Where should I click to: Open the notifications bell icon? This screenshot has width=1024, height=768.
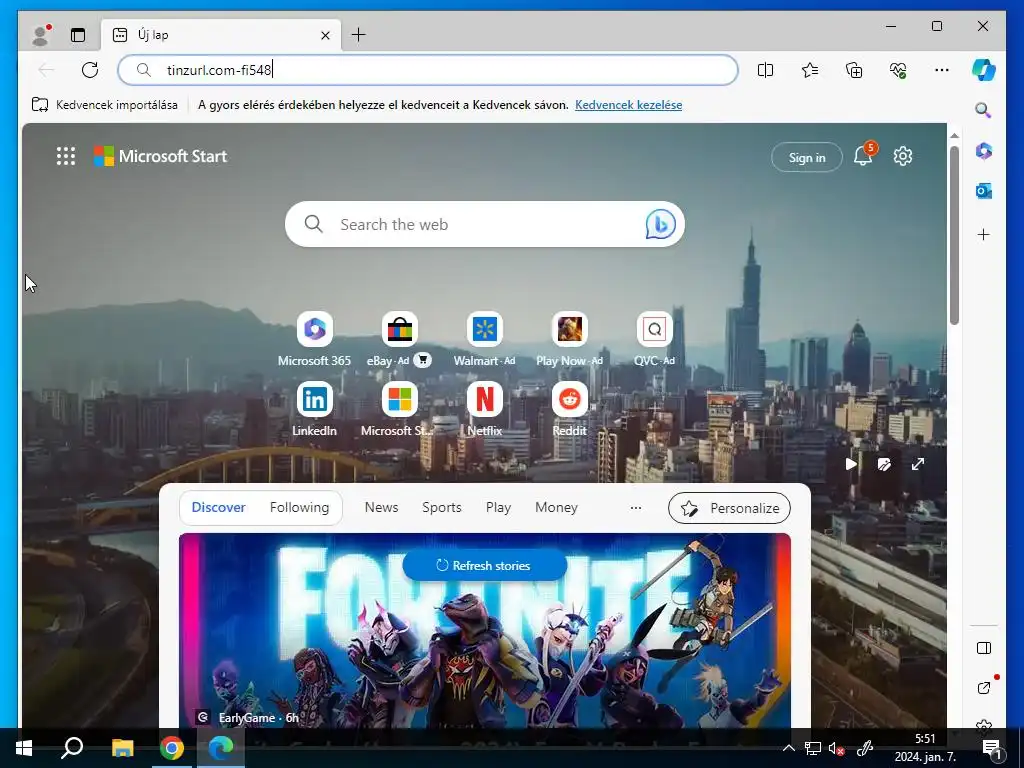(x=863, y=156)
